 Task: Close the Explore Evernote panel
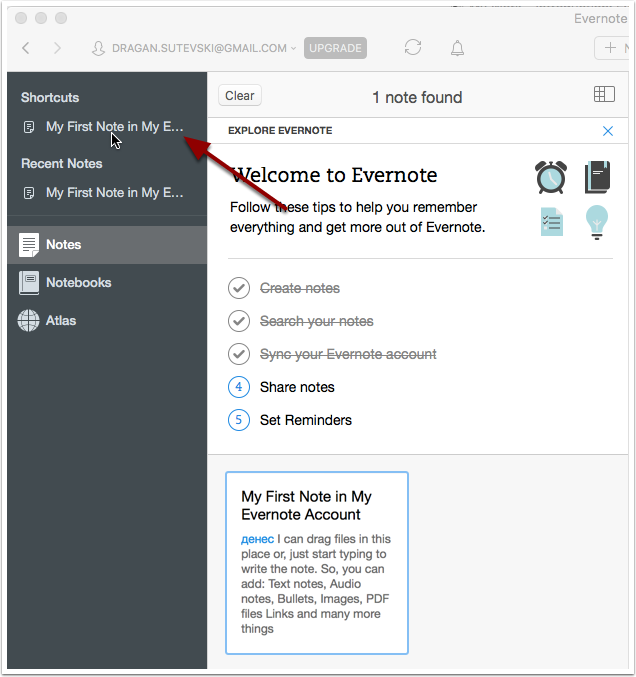pyautogui.click(x=608, y=131)
